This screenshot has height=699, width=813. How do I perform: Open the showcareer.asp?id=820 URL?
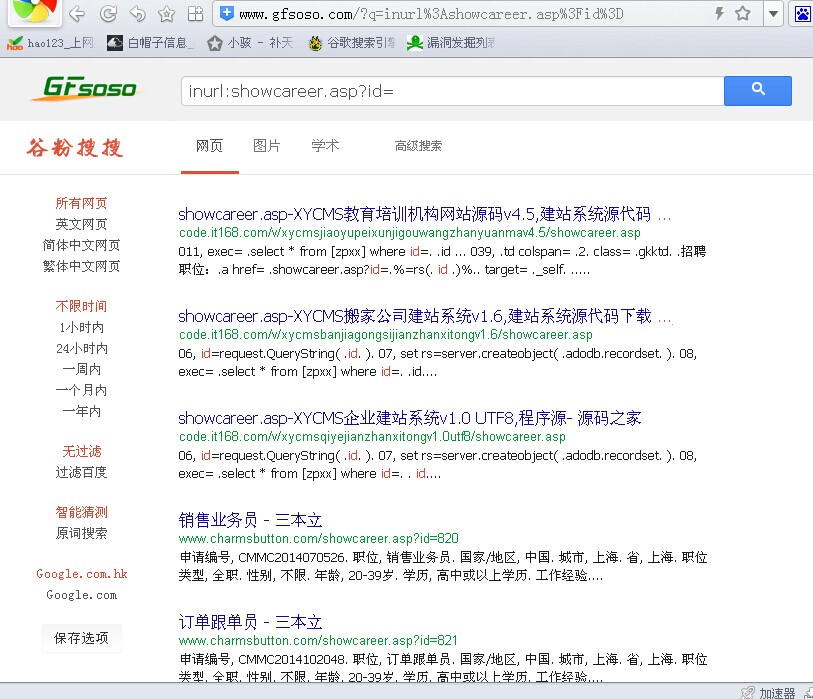(318, 539)
